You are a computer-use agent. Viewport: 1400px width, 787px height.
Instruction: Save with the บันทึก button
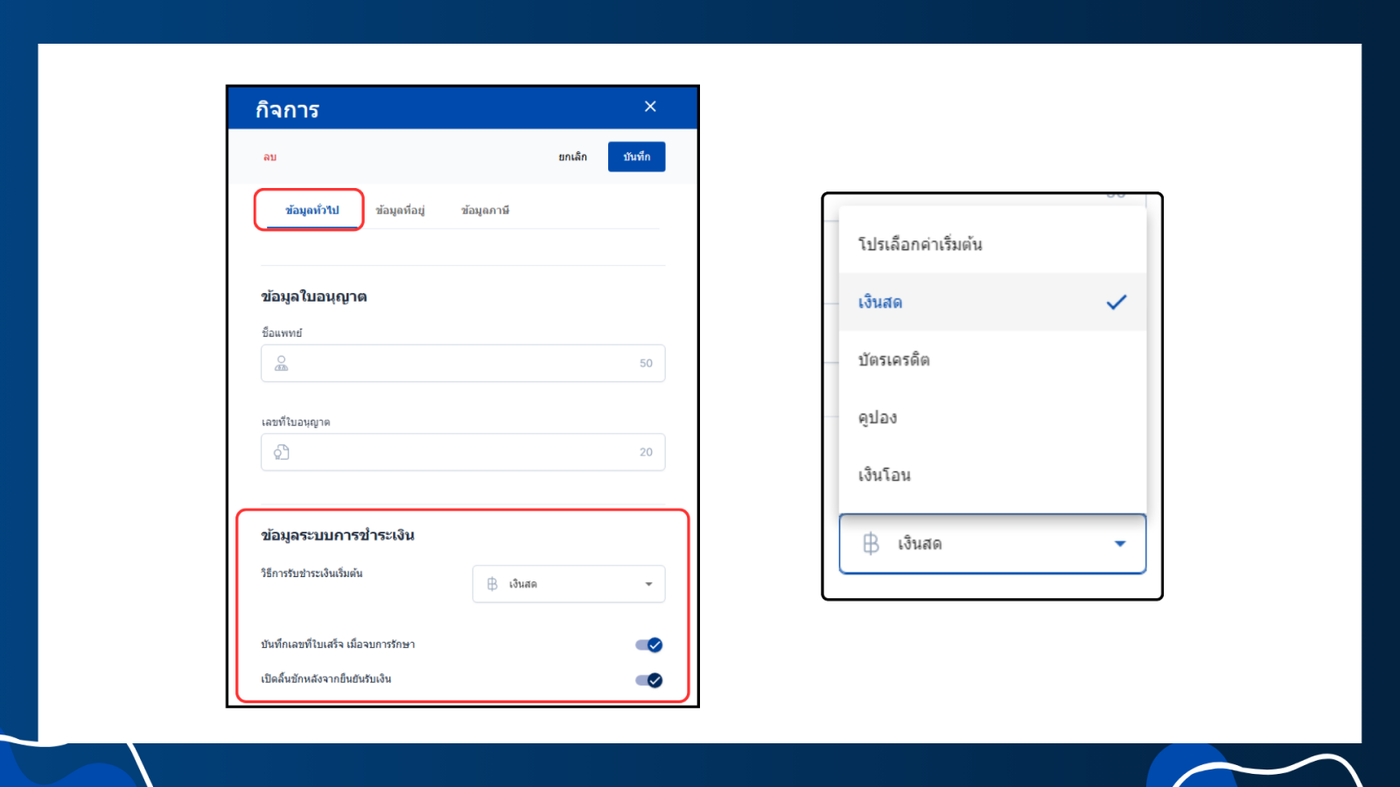[636, 157]
